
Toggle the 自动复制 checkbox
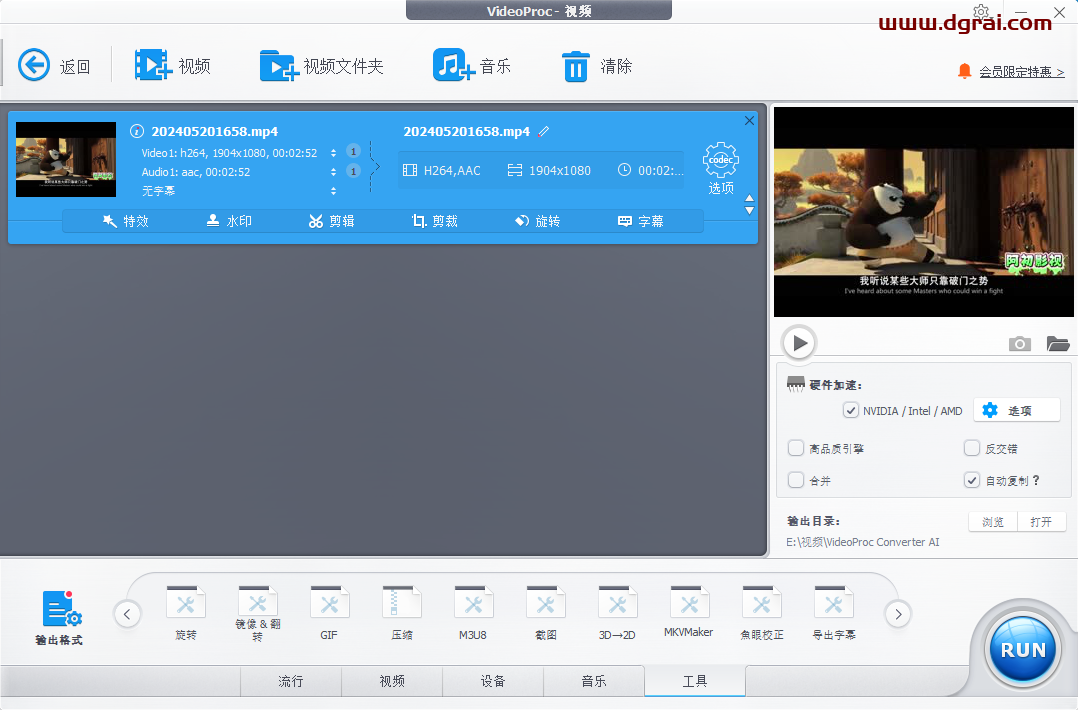(971, 480)
